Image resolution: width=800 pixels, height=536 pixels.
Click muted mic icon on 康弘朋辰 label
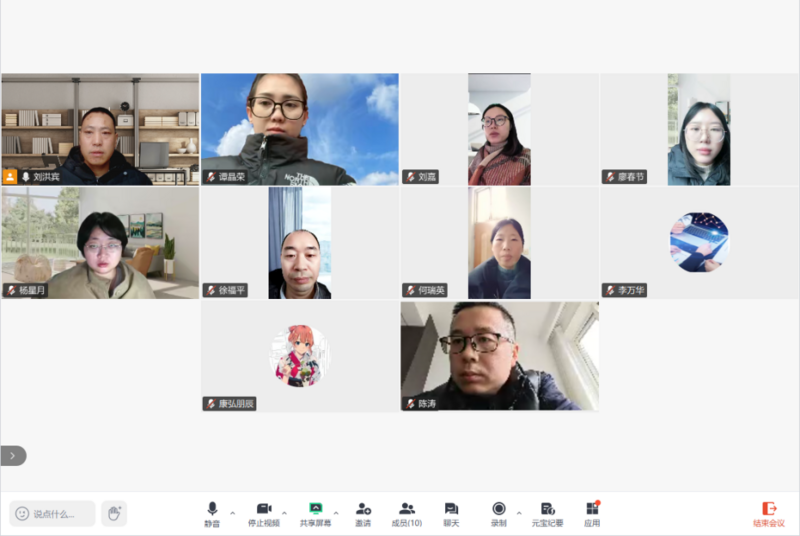[211, 404]
